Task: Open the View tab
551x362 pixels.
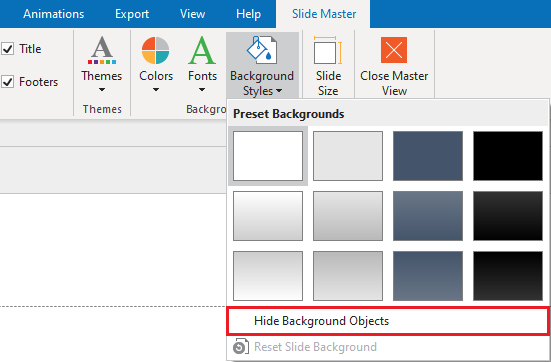Action: (x=193, y=14)
